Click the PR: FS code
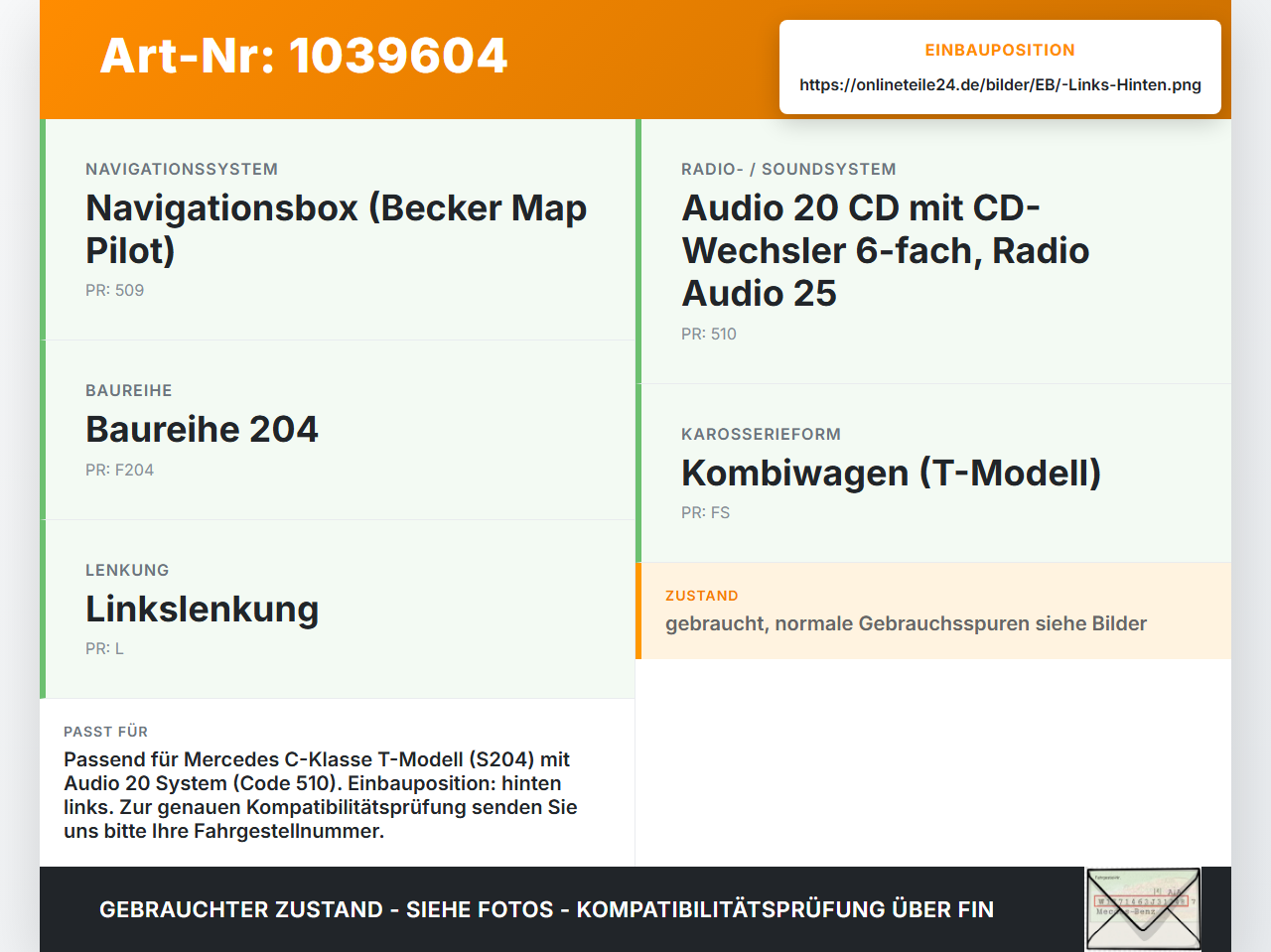The width and height of the screenshot is (1271, 952). pyautogui.click(x=706, y=512)
